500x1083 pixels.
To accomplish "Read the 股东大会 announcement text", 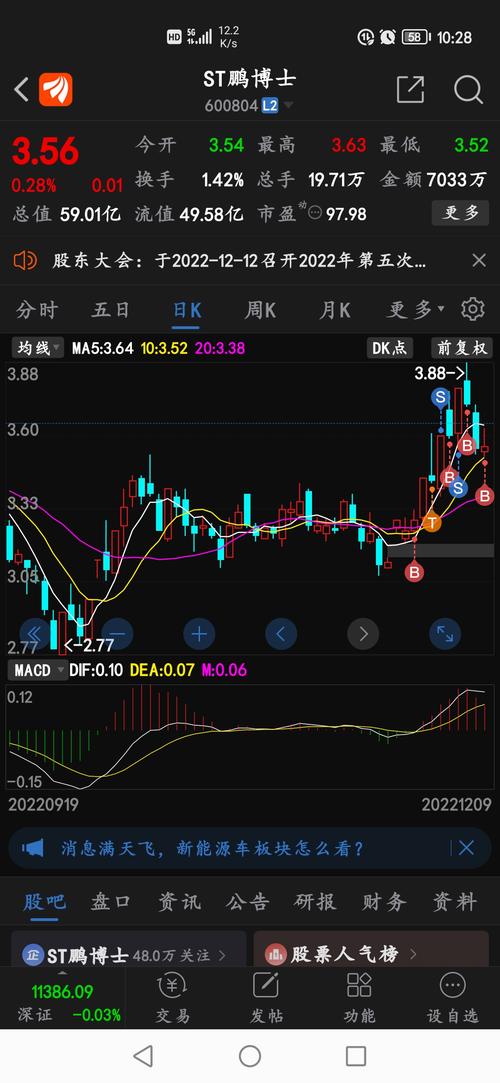I will (x=239, y=260).
